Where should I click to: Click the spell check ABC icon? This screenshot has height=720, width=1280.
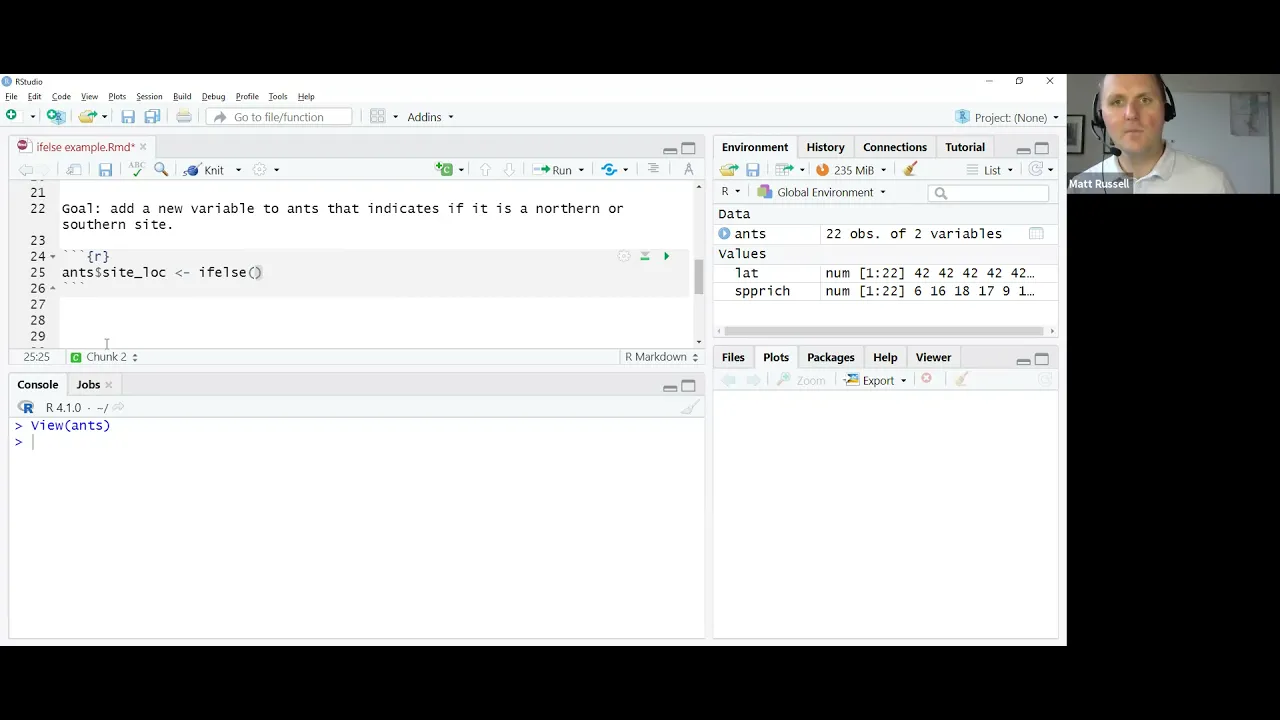[x=136, y=170]
